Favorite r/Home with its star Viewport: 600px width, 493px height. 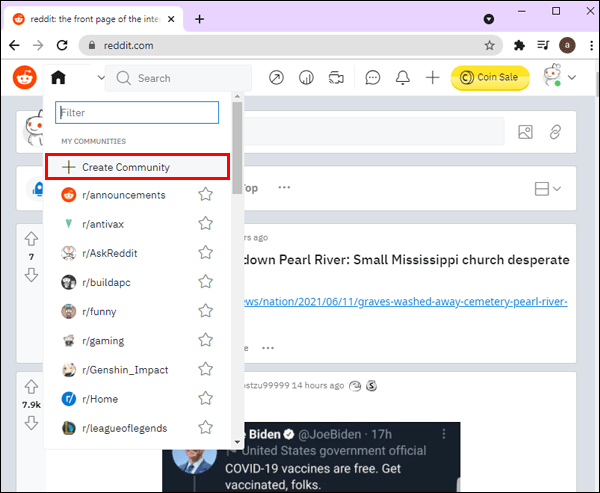click(x=205, y=398)
